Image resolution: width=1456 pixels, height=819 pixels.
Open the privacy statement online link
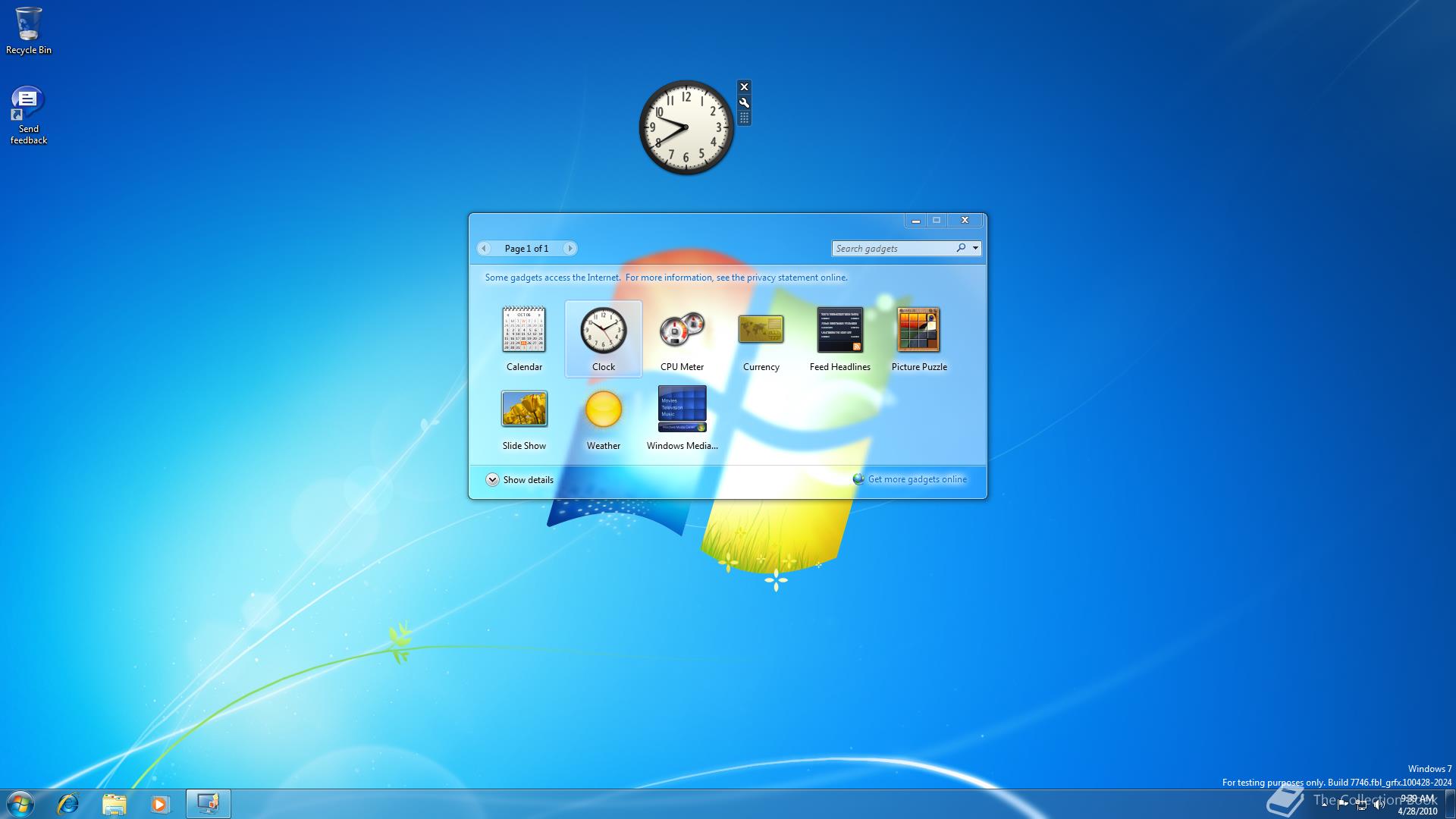[736, 278]
